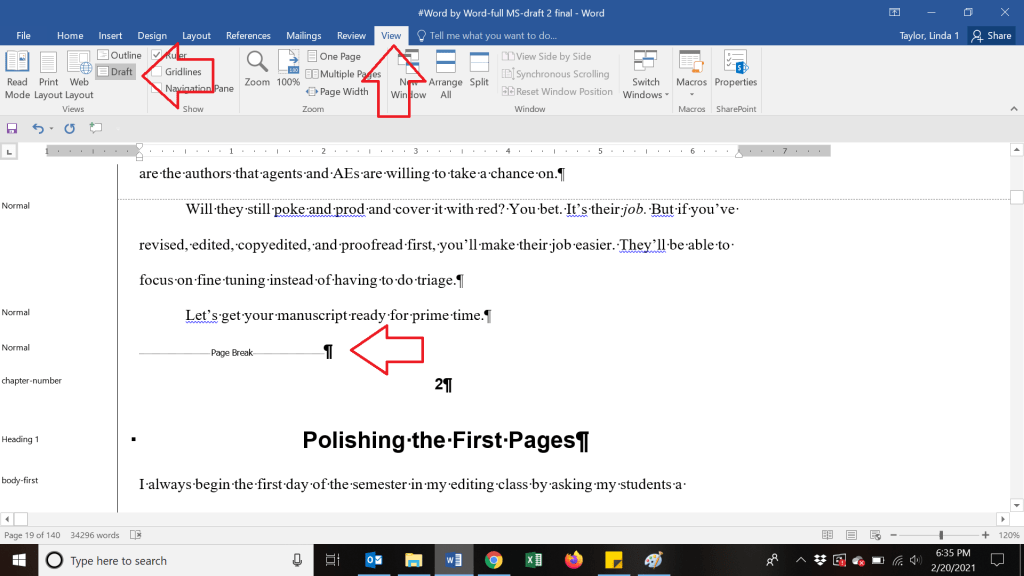Open the References tab
1024x576 pixels.
point(248,36)
